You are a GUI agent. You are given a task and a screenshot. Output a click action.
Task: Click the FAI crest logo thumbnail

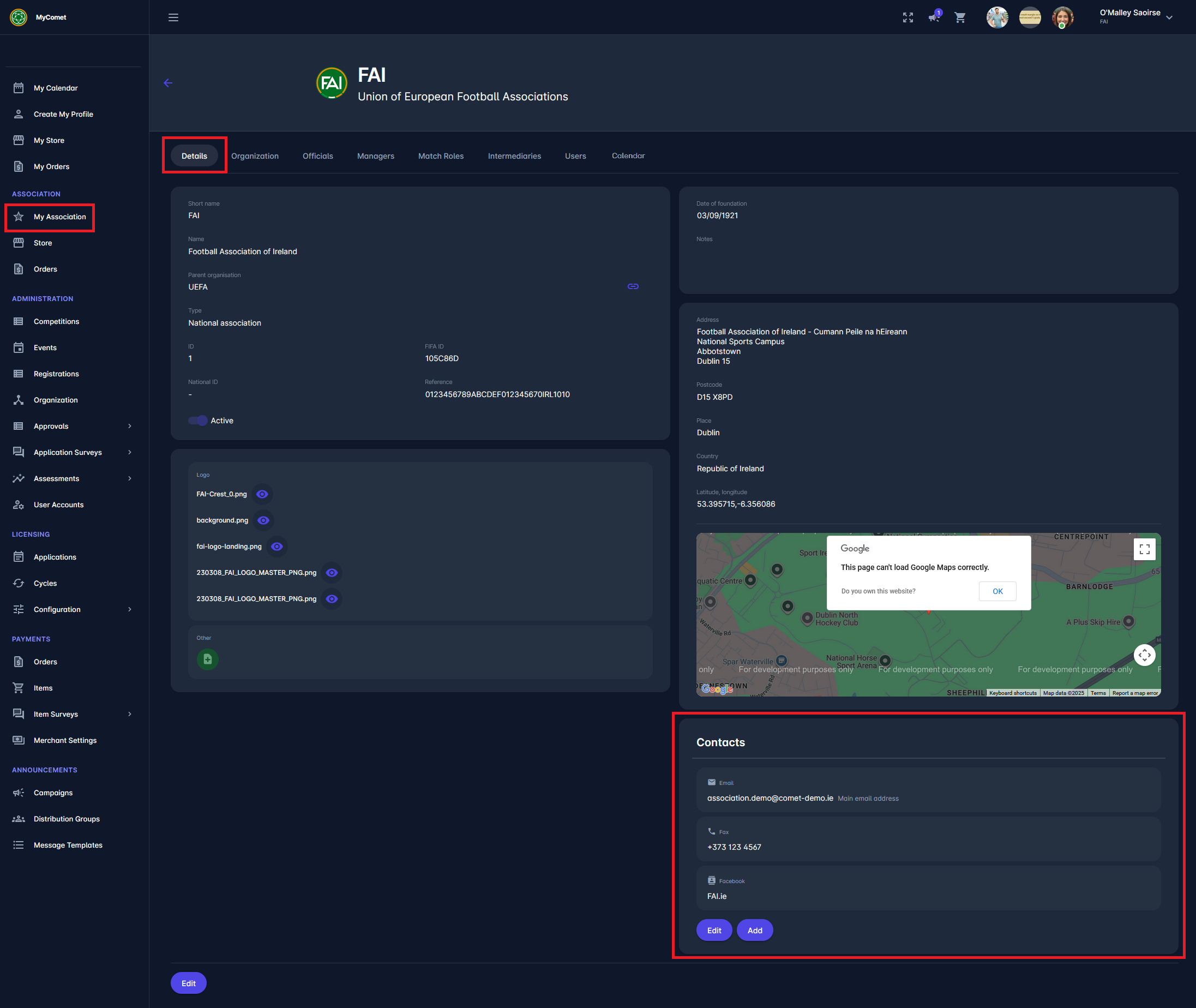pos(332,83)
